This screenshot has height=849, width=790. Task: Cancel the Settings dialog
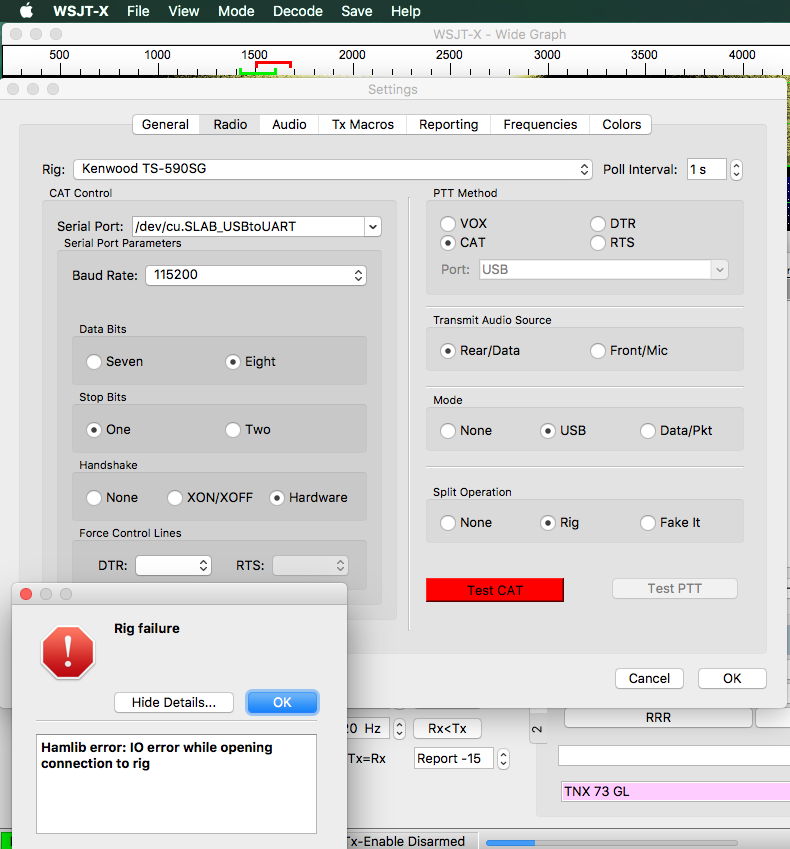[649, 678]
